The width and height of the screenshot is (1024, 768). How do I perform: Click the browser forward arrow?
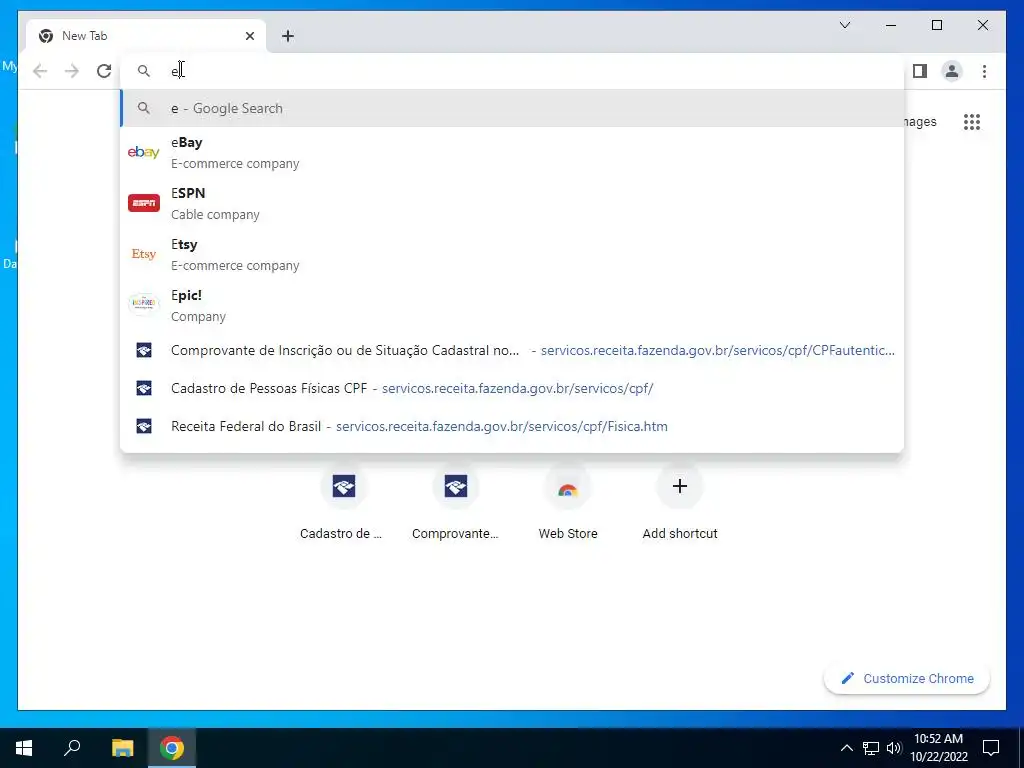72,71
